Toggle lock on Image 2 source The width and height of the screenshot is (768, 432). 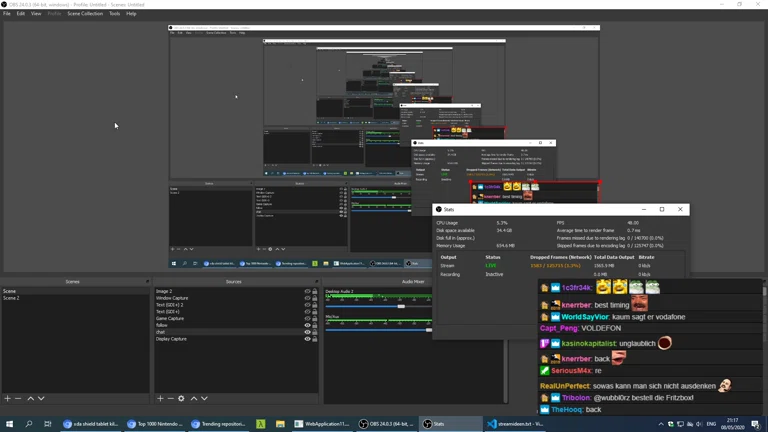(315, 291)
